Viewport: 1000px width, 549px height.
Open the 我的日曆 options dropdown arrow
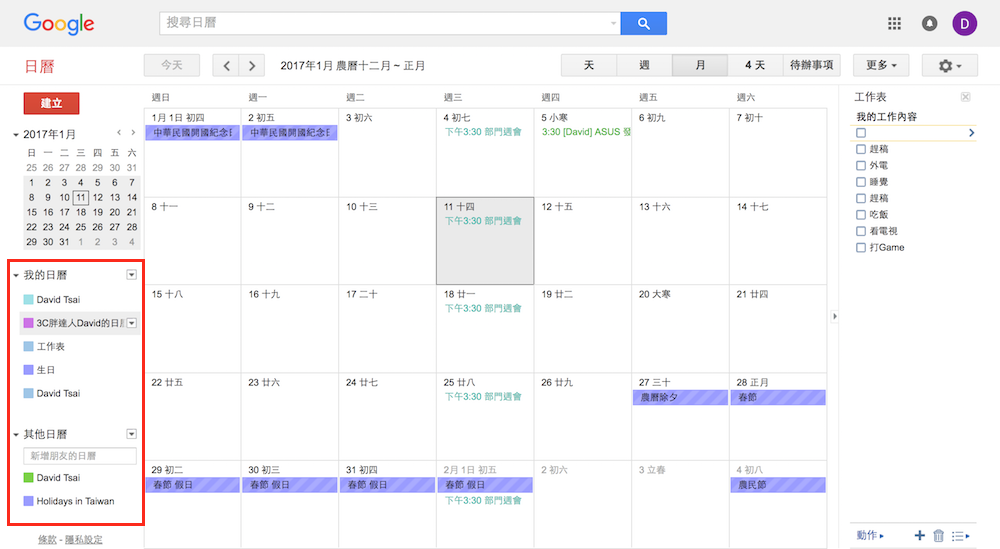coord(131,275)
